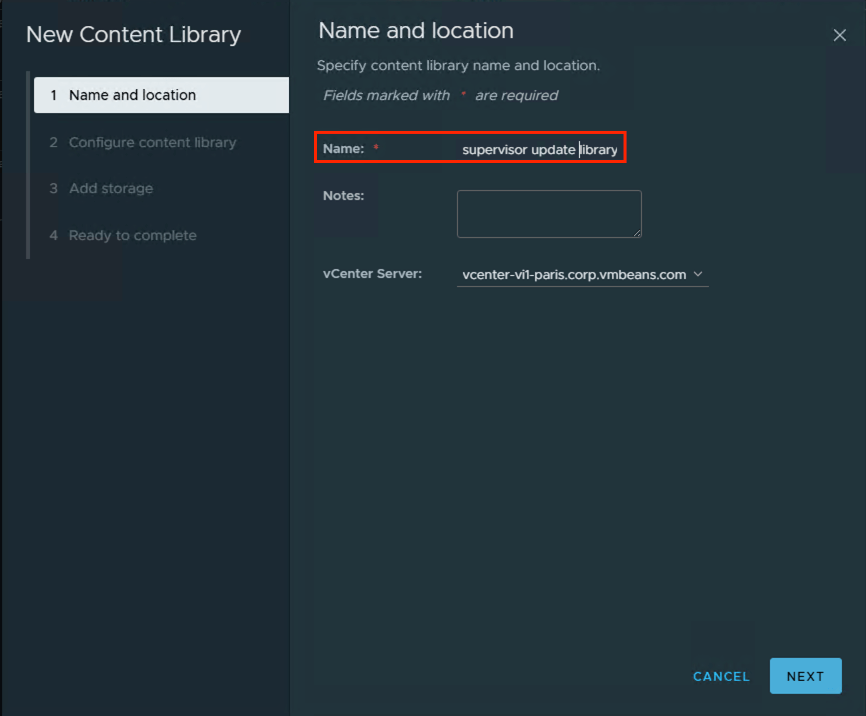Click the 'Fields marked with * are required' note

440,96
